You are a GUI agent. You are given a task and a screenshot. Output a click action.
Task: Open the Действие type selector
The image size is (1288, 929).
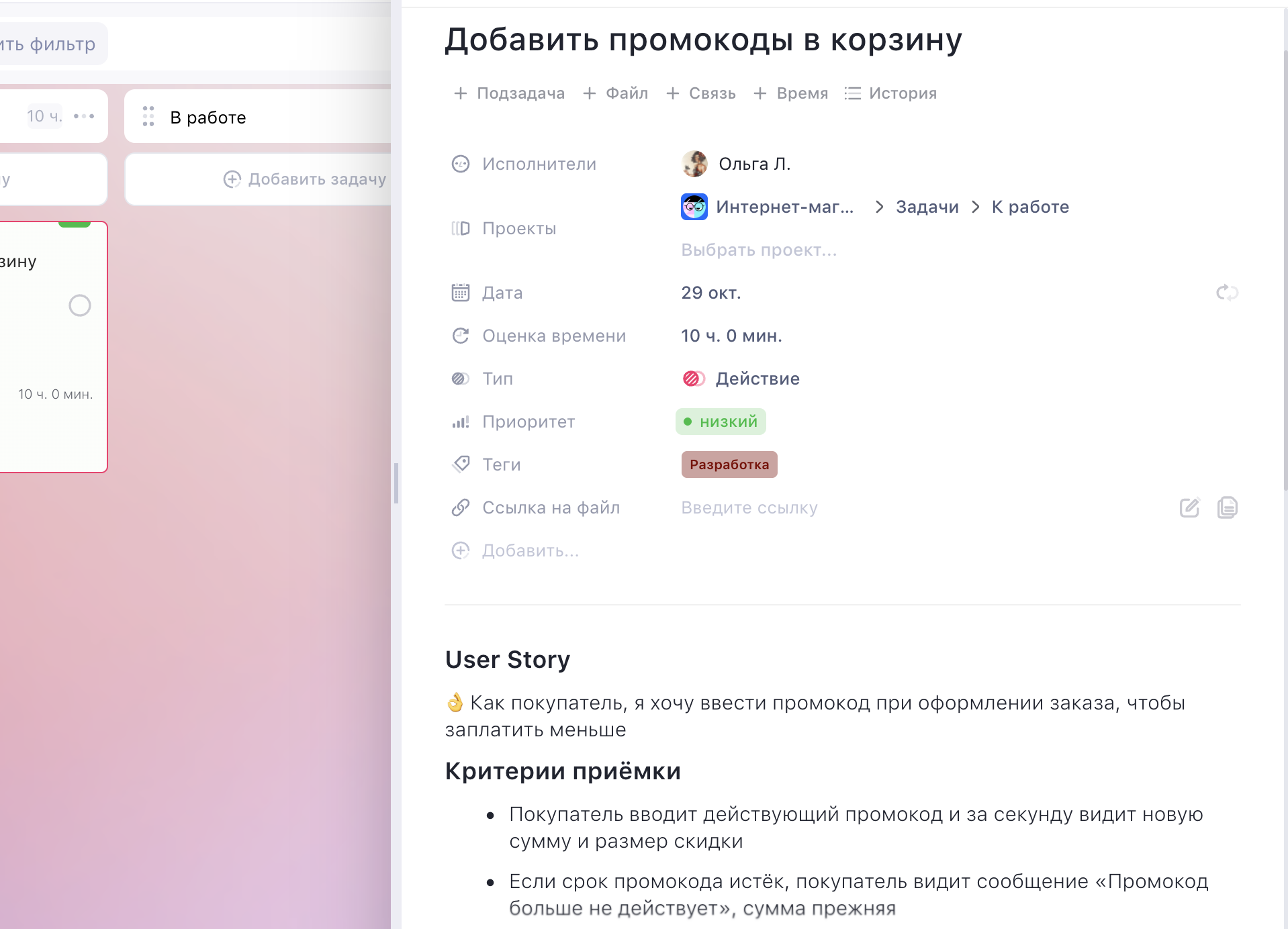coord(741,379)
